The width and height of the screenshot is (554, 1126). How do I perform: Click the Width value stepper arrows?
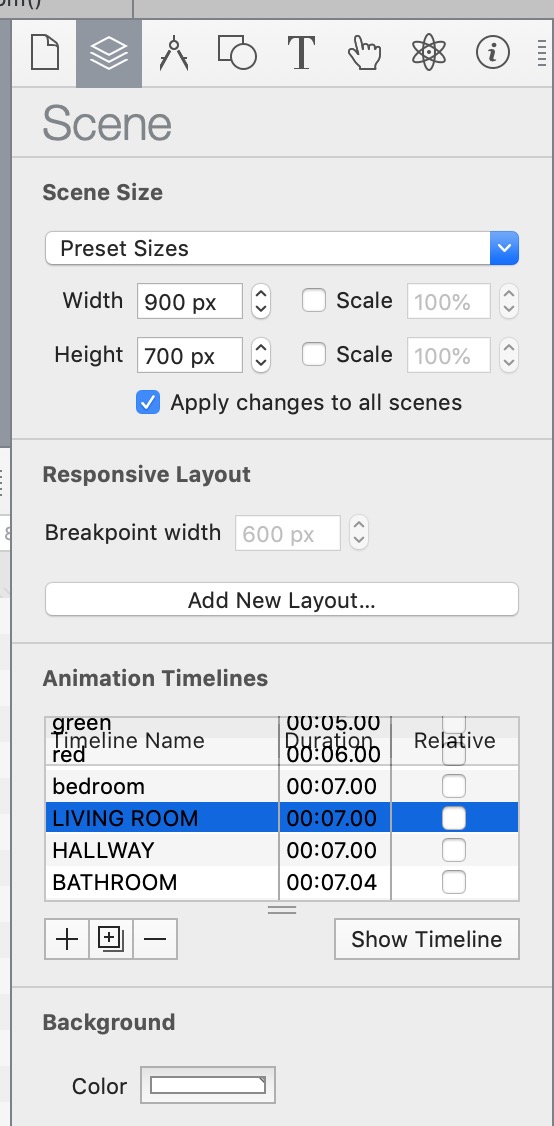(x=261, y=301)
